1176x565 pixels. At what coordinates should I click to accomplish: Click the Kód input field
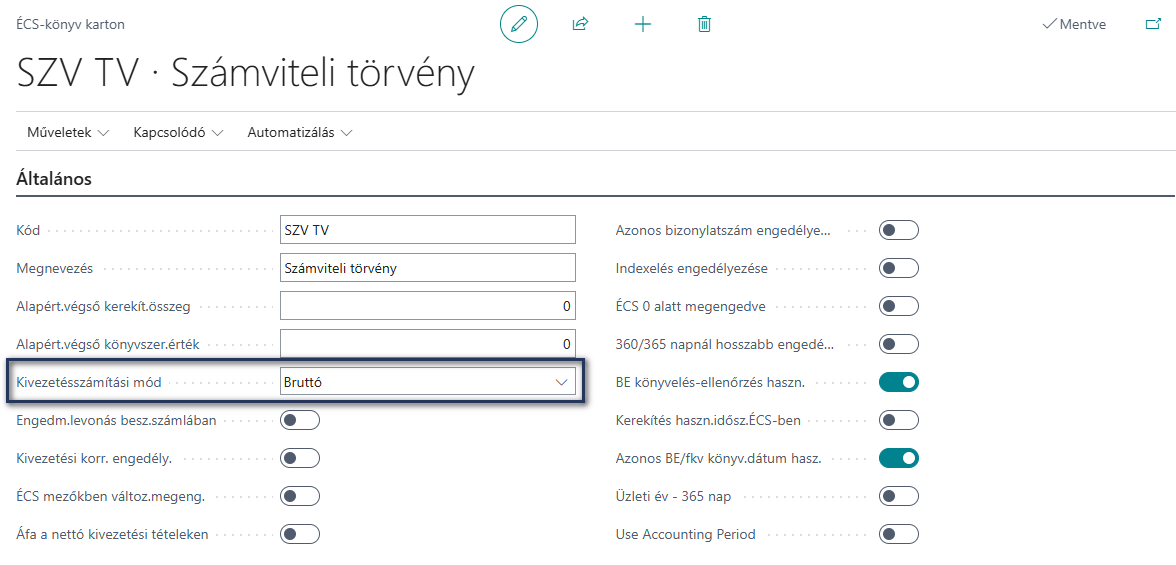pyautogui.click(x=428, y=230)
